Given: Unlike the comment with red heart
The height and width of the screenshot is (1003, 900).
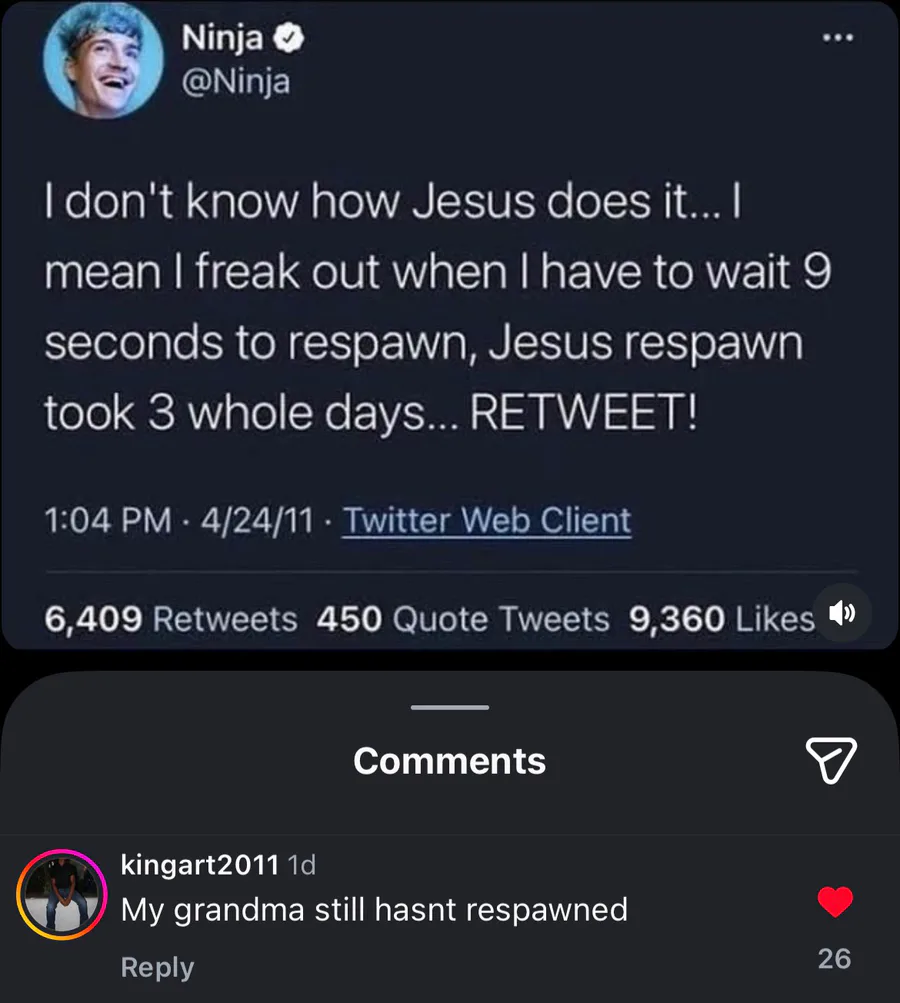Looking at the screenshot, I should point(835,903).
